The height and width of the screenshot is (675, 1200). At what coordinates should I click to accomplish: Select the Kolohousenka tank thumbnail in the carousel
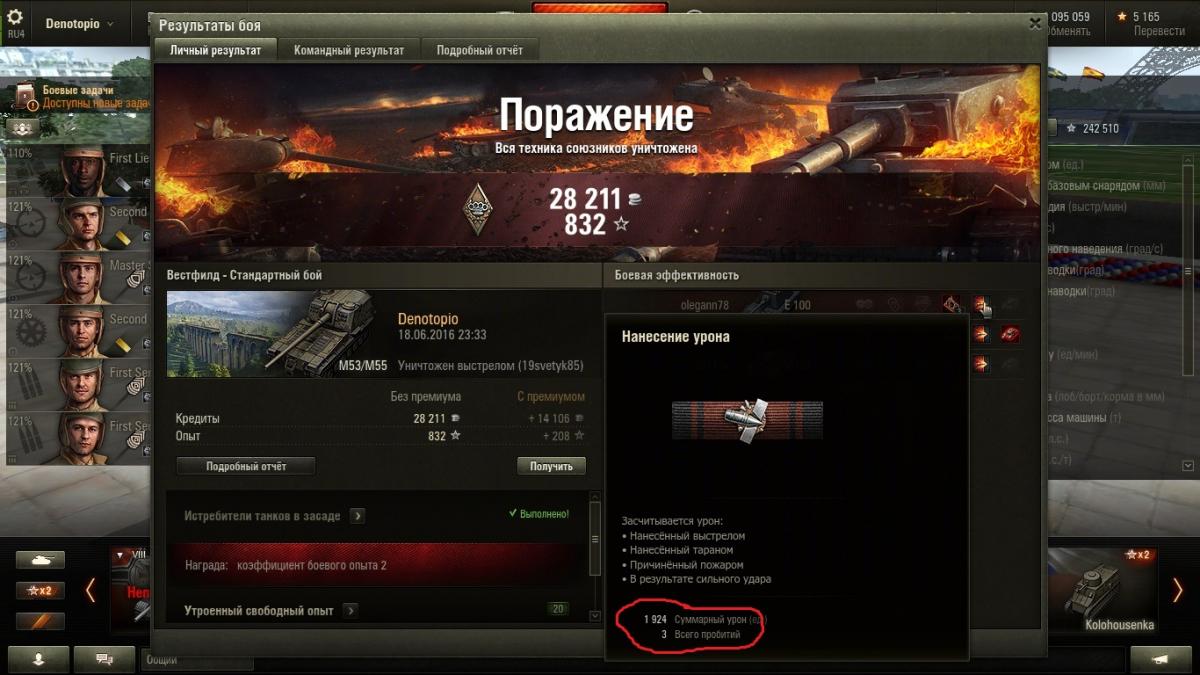click(x=1104, y=590)
